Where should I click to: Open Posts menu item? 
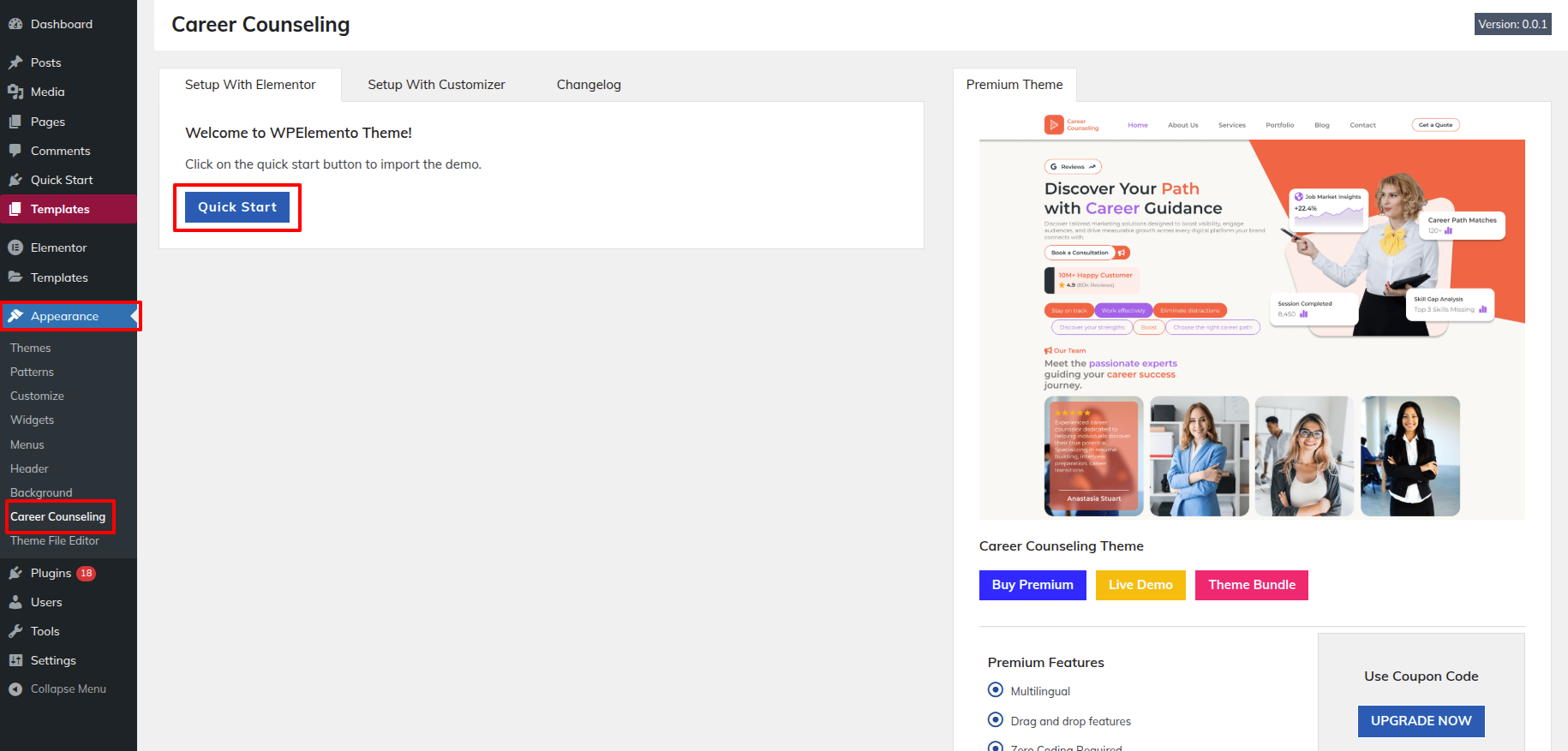69,63
